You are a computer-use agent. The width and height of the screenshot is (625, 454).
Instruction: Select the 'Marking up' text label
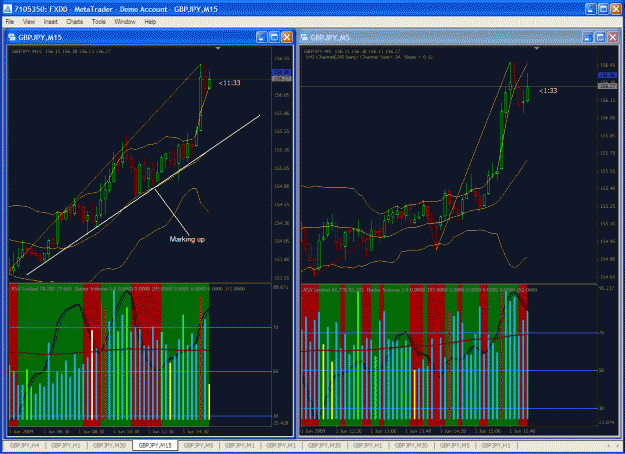click(x=187, y=239)
